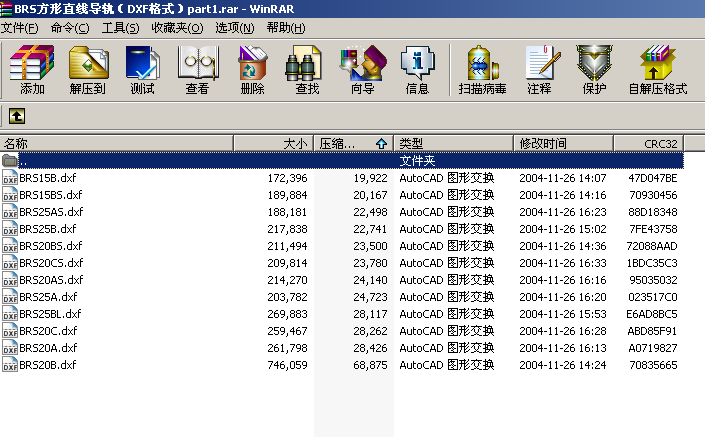Click packed size value 28,426

(x=370, y=348)
